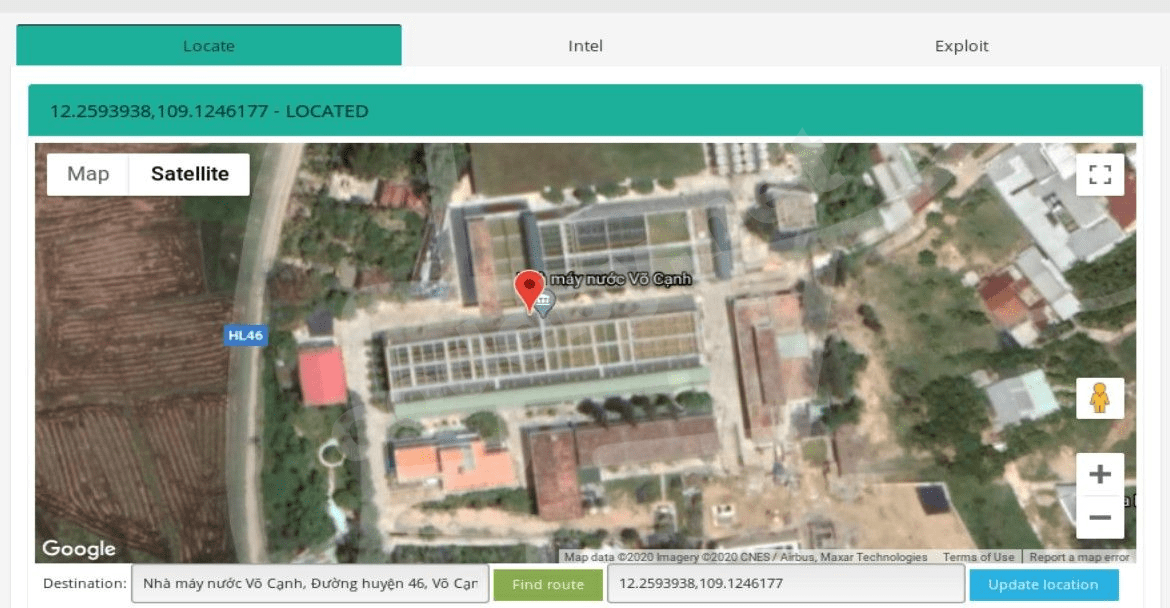Viewport: 1170px width, 608px height.
Task: Switch to the Locate tab
Action: tap(209, 46)
